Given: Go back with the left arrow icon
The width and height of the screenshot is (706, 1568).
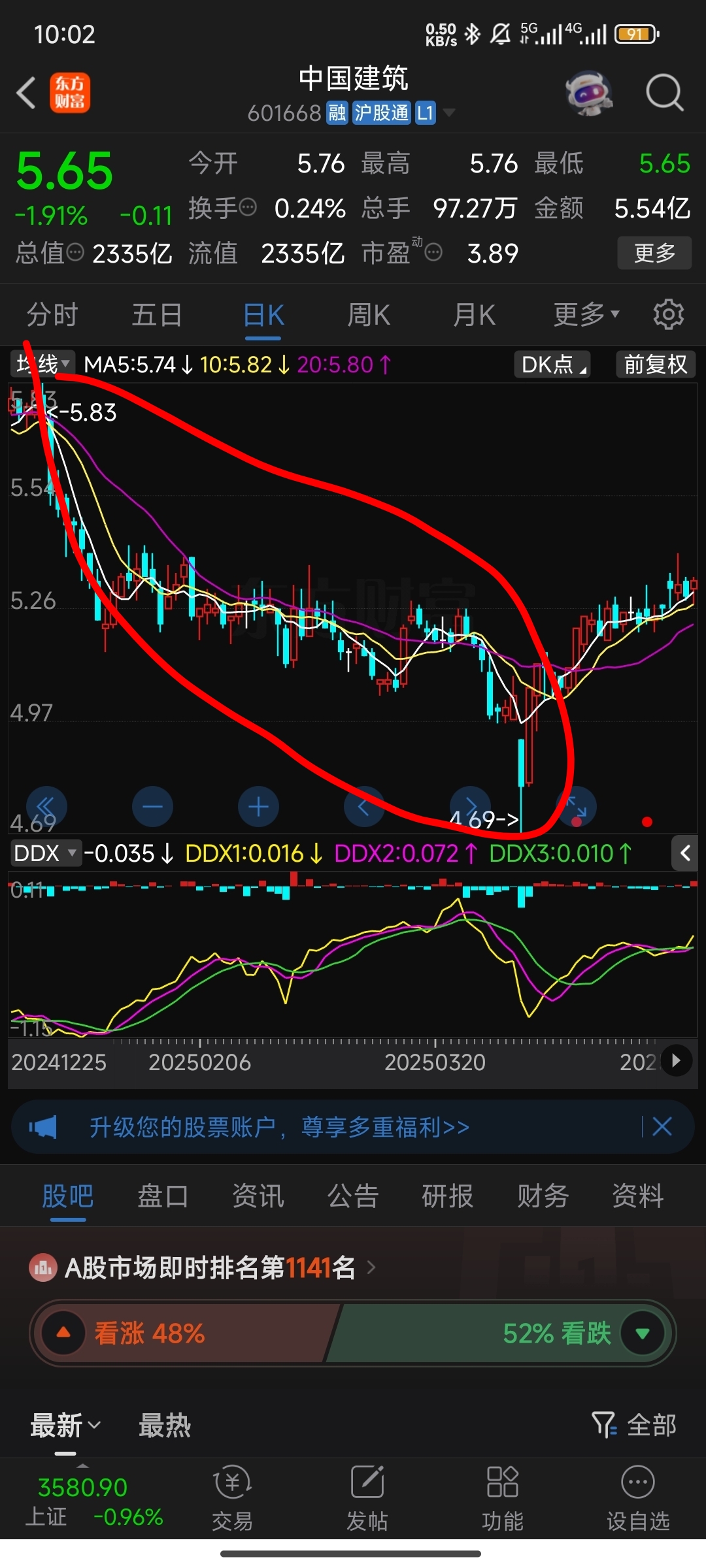Looking at the screenshot, I should [26, 92].
